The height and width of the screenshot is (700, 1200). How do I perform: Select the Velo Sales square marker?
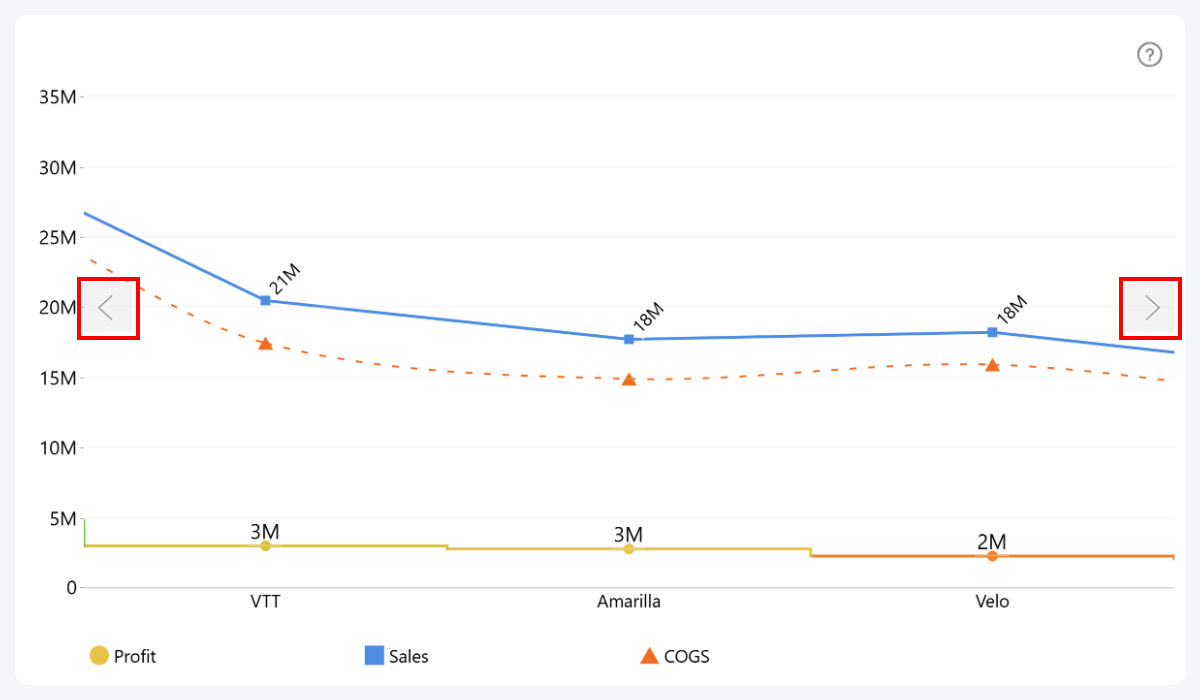pos(992,332)
